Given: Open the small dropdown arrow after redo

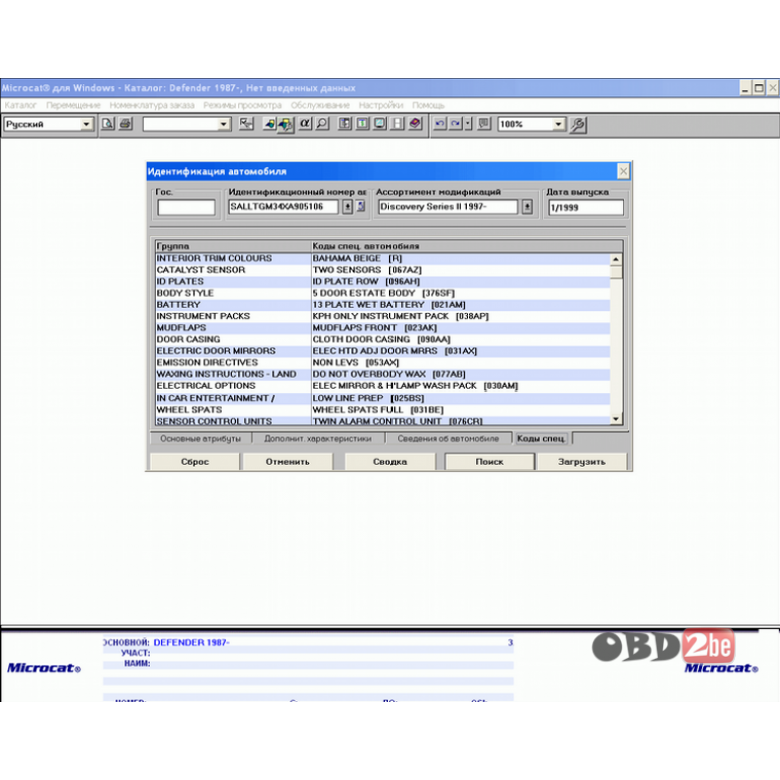Looking at the screenshot, I should [468, 123].
